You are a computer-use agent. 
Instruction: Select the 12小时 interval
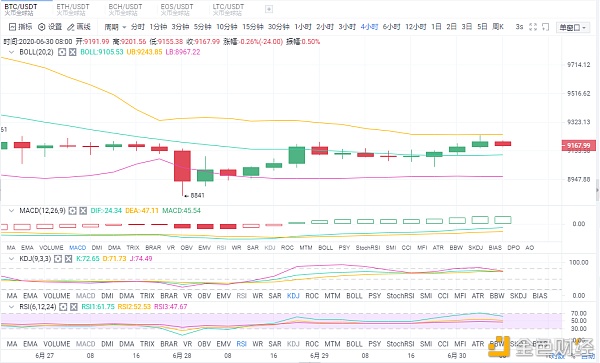[416, 27]
